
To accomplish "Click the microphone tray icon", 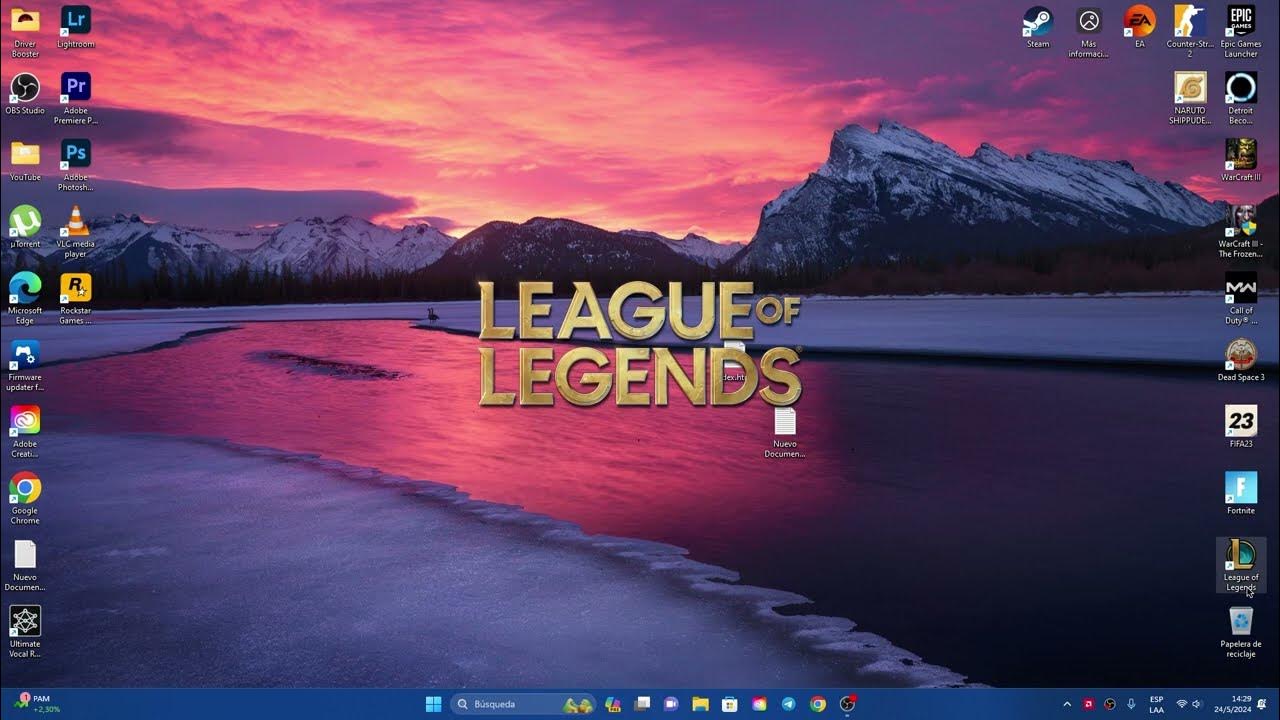I will point(1131,704).
